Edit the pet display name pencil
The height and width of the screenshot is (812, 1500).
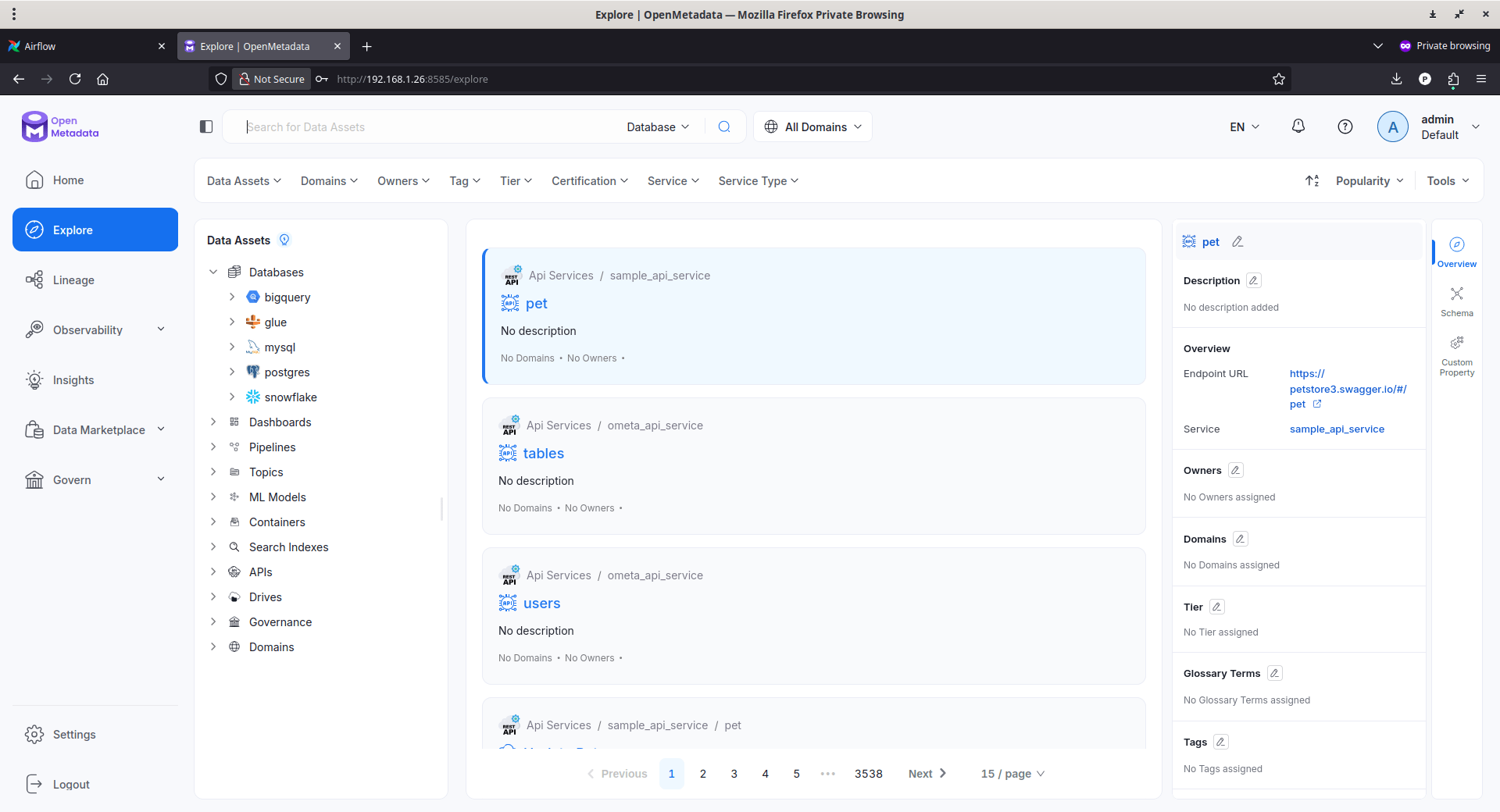(x=1237, y=242)
